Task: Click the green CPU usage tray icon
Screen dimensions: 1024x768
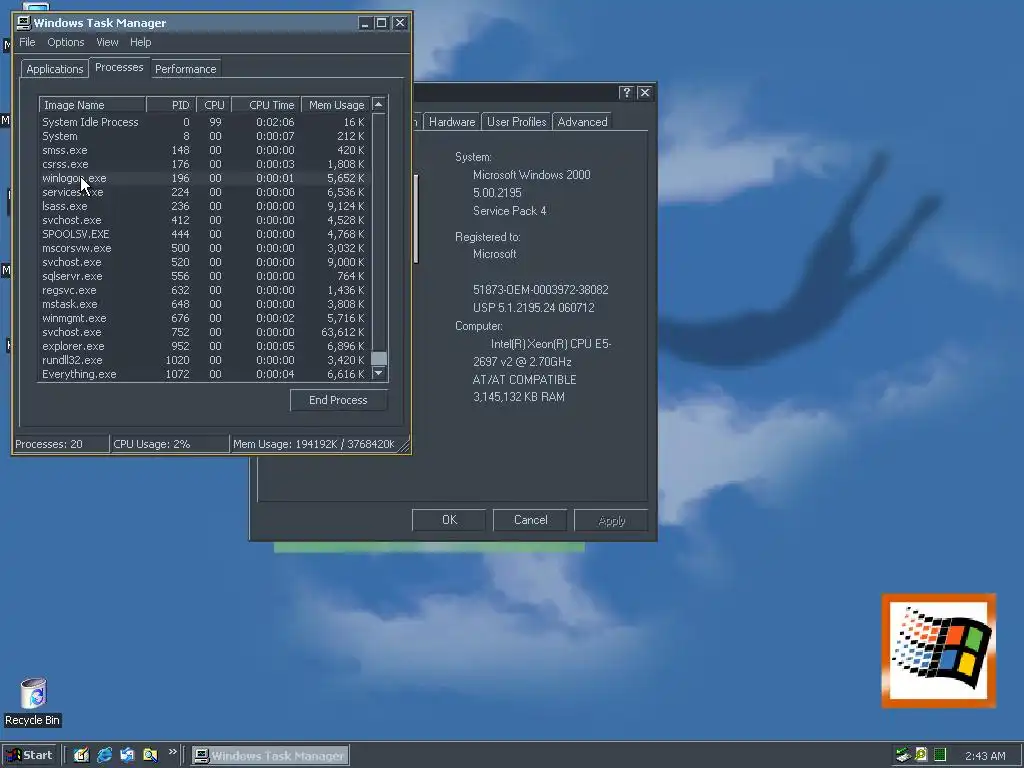Action: click(x=940, y=756)
